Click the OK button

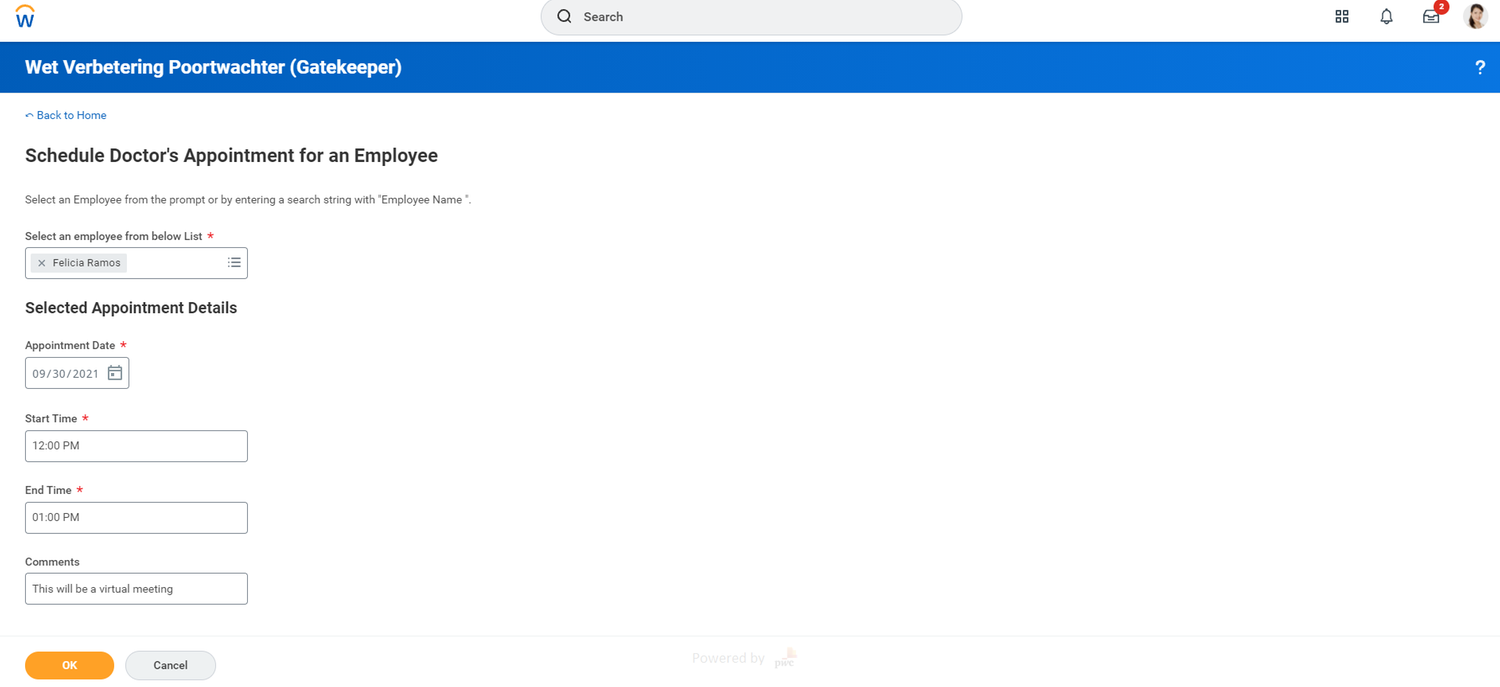click(69, 664)
